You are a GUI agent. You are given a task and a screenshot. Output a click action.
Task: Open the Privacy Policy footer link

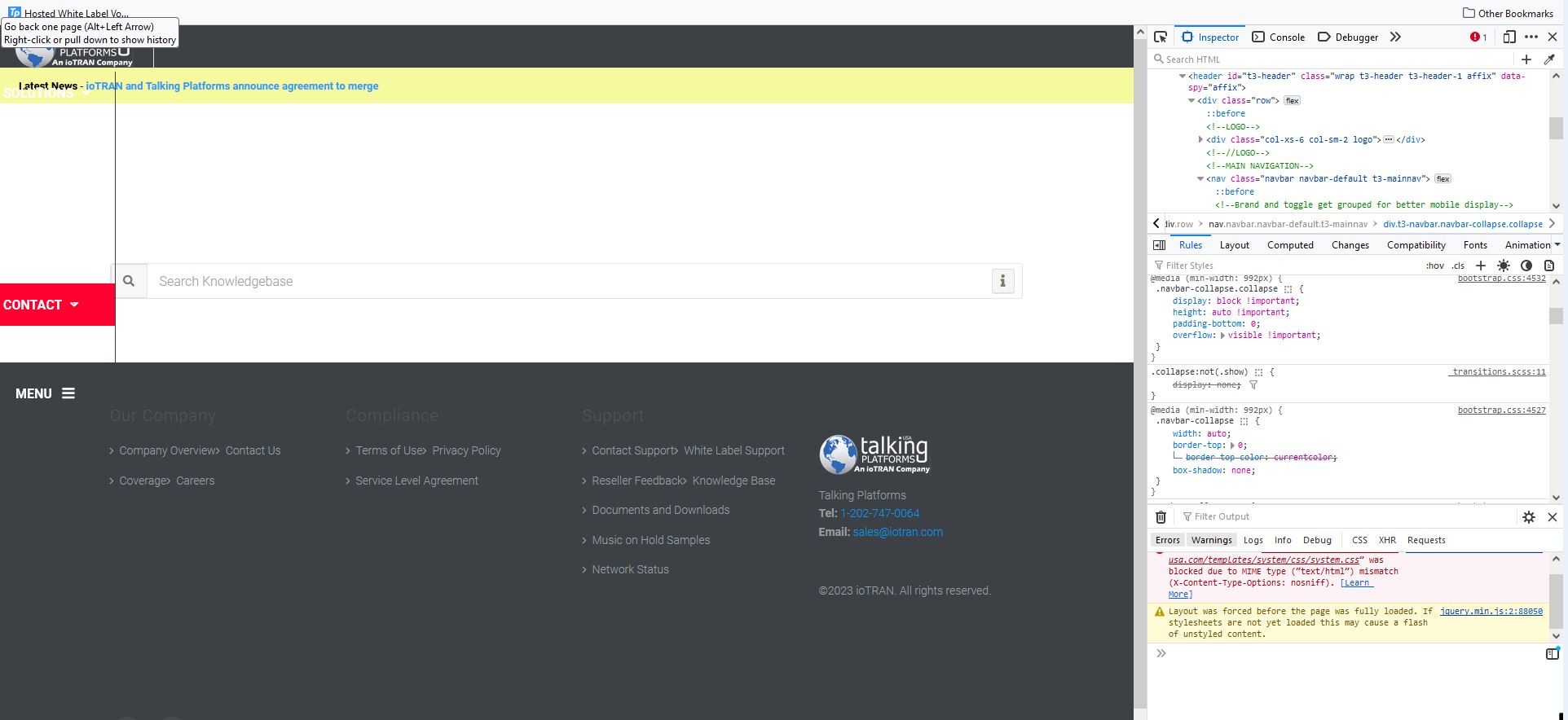coord(466,450)
